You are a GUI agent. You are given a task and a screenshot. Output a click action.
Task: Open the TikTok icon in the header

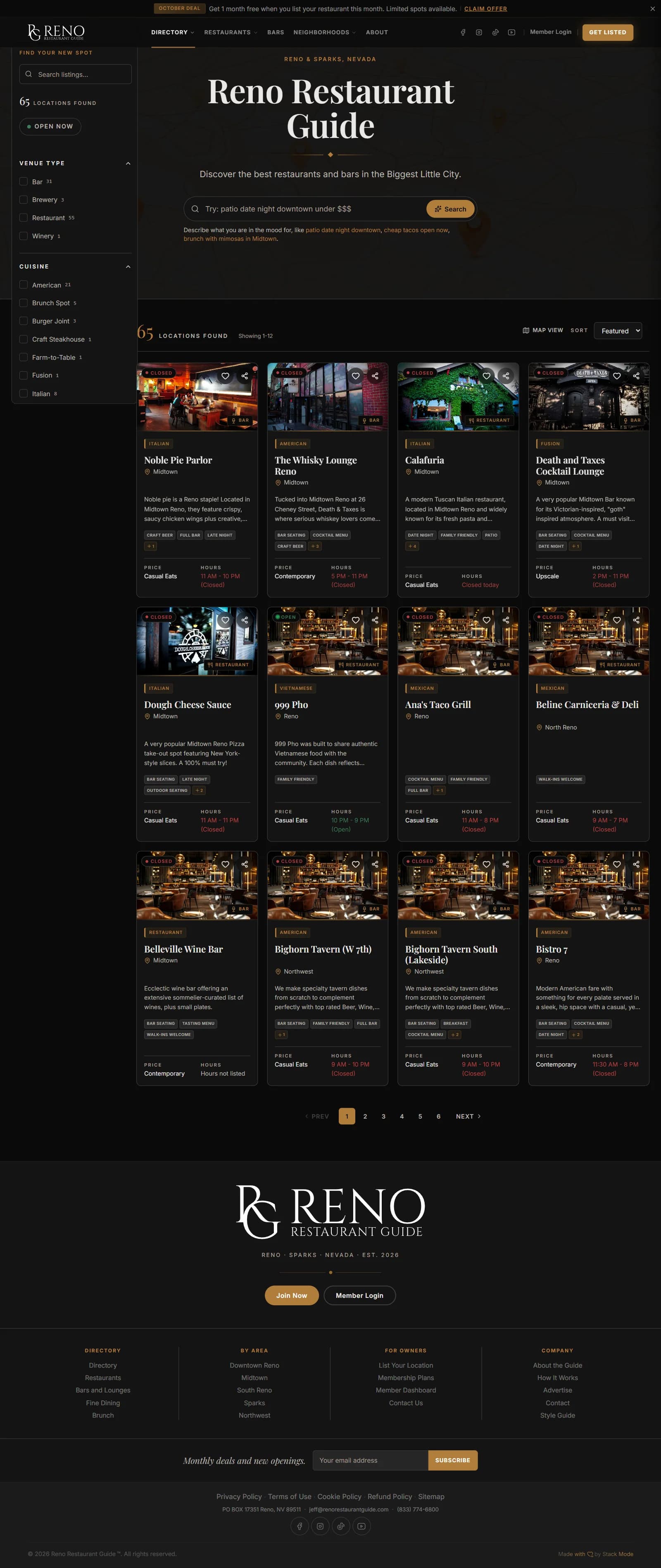[495, 32]
